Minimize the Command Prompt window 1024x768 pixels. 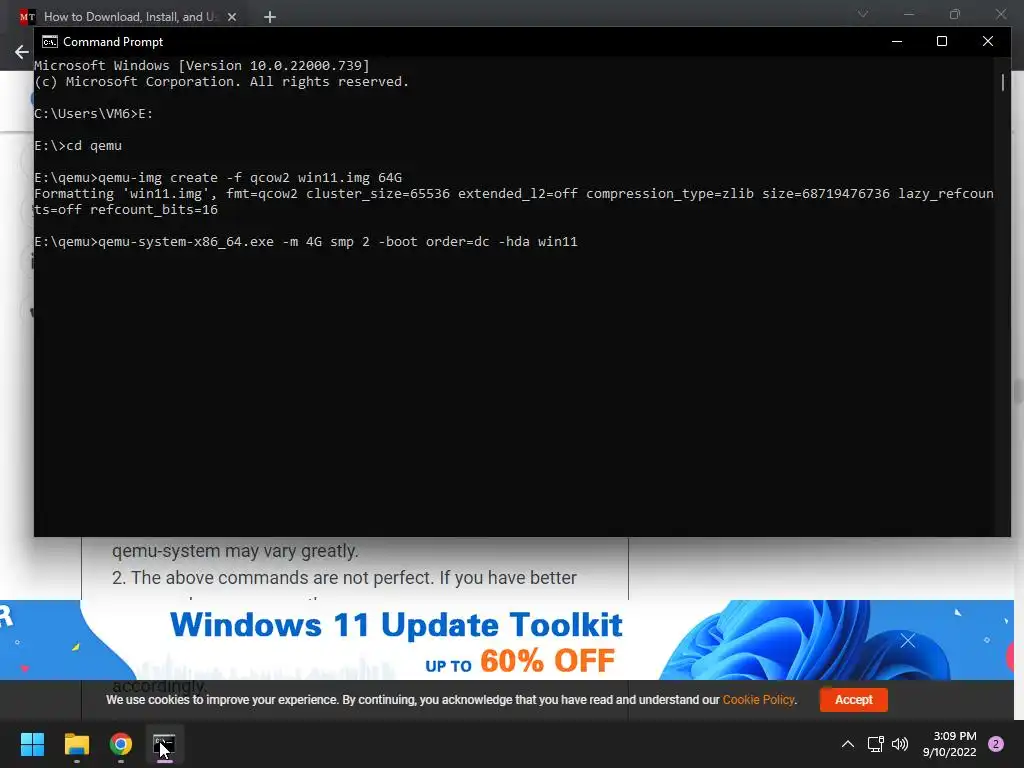pos(897,41)
